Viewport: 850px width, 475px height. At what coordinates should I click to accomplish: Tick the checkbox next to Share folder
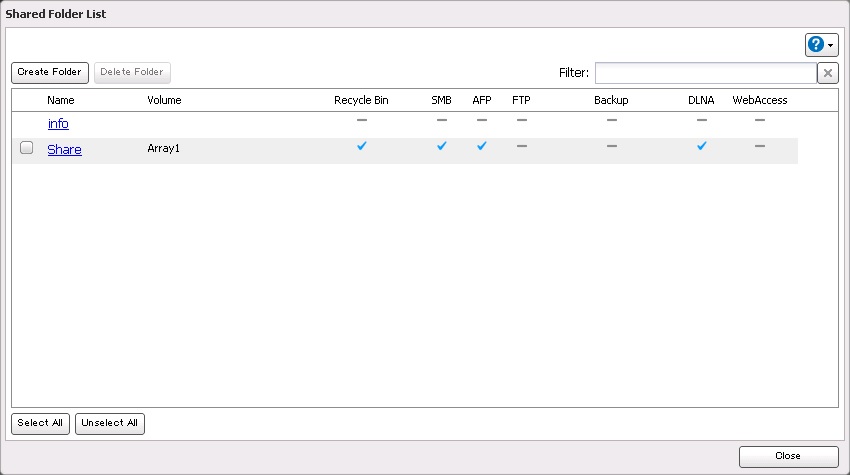click(x=27, y=148)
